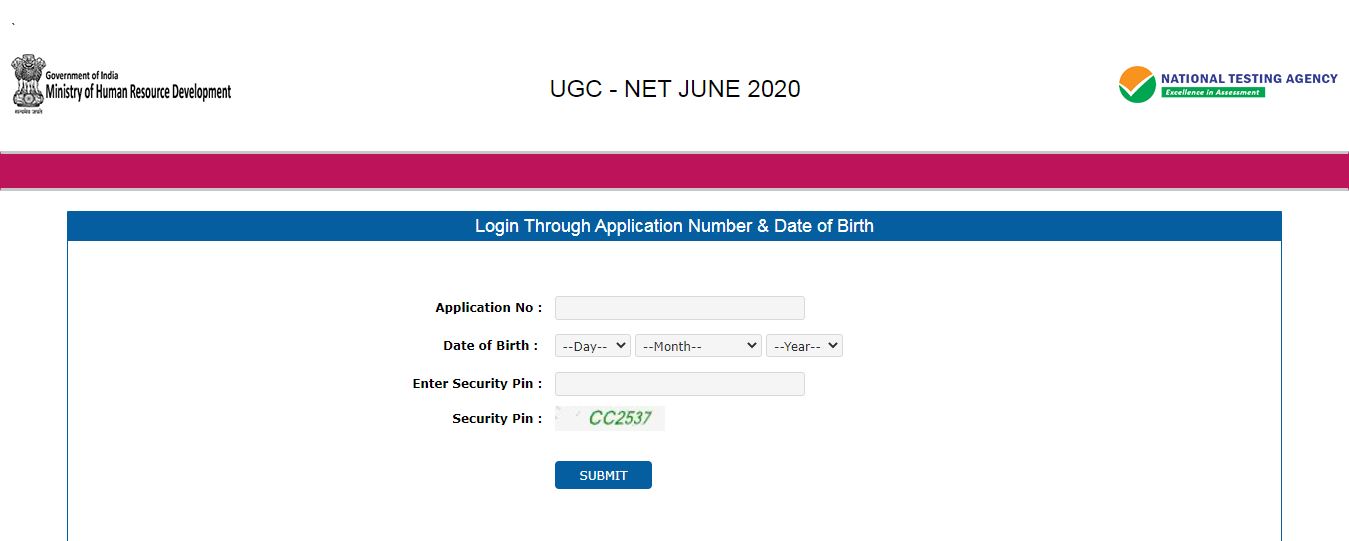Click the National Testing Agency title text
1349x541 pixels.
1249,78
